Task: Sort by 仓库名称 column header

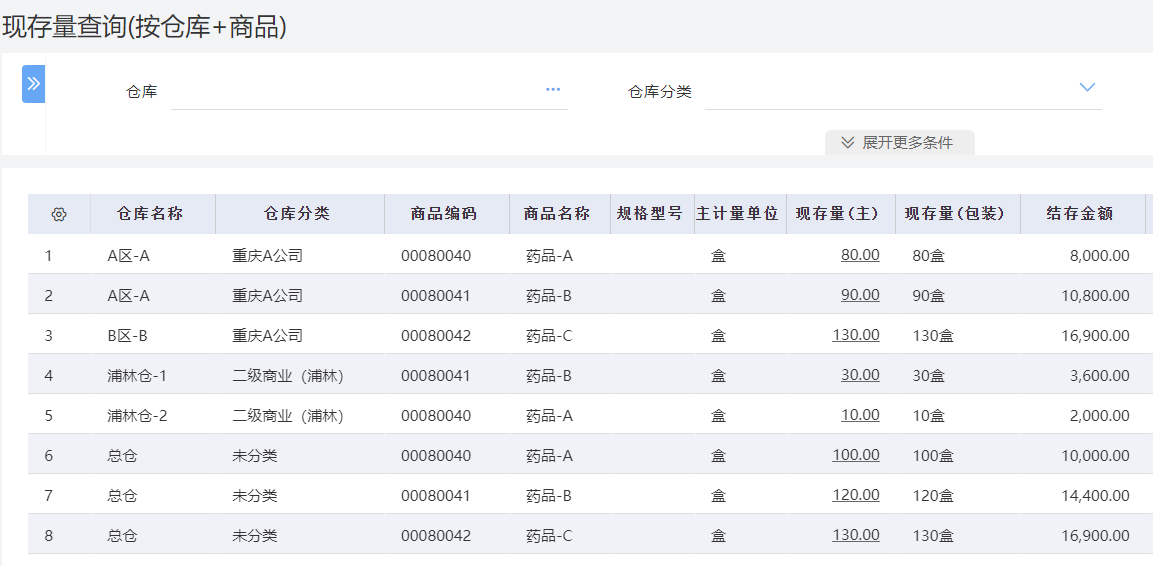Action: click(150, 214)
